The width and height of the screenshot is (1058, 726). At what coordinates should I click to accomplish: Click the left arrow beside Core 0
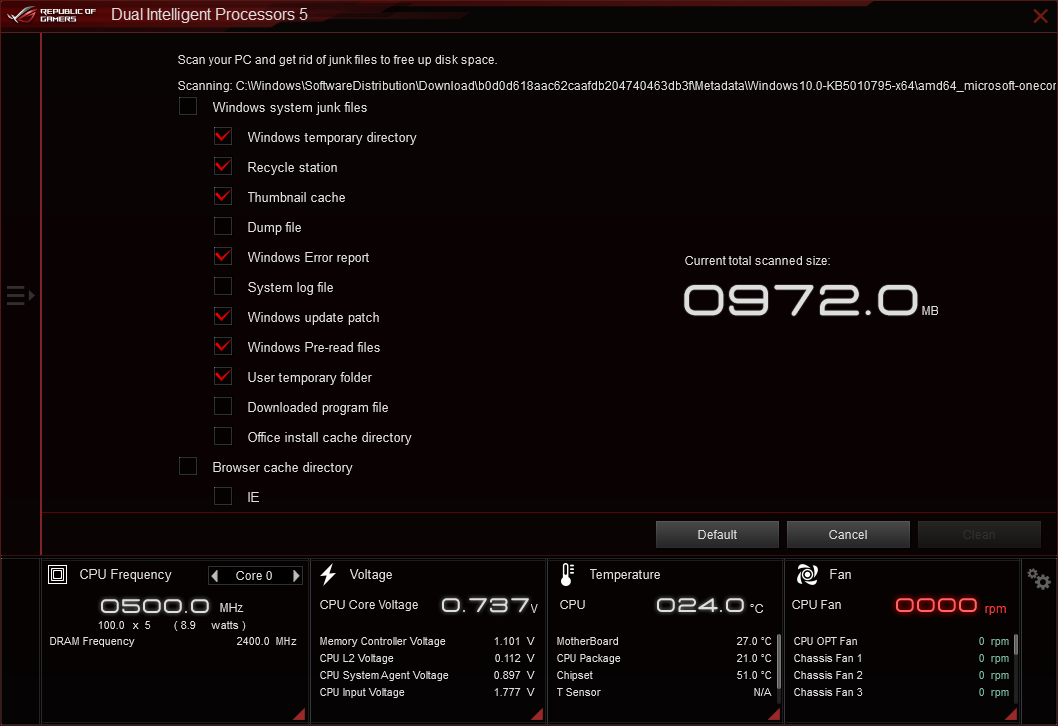215,575
